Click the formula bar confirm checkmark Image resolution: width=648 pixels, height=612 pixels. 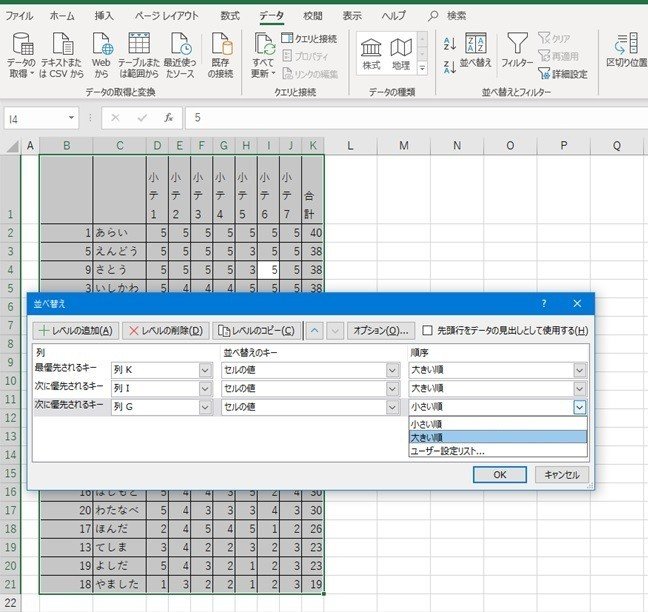pos(142,118)
